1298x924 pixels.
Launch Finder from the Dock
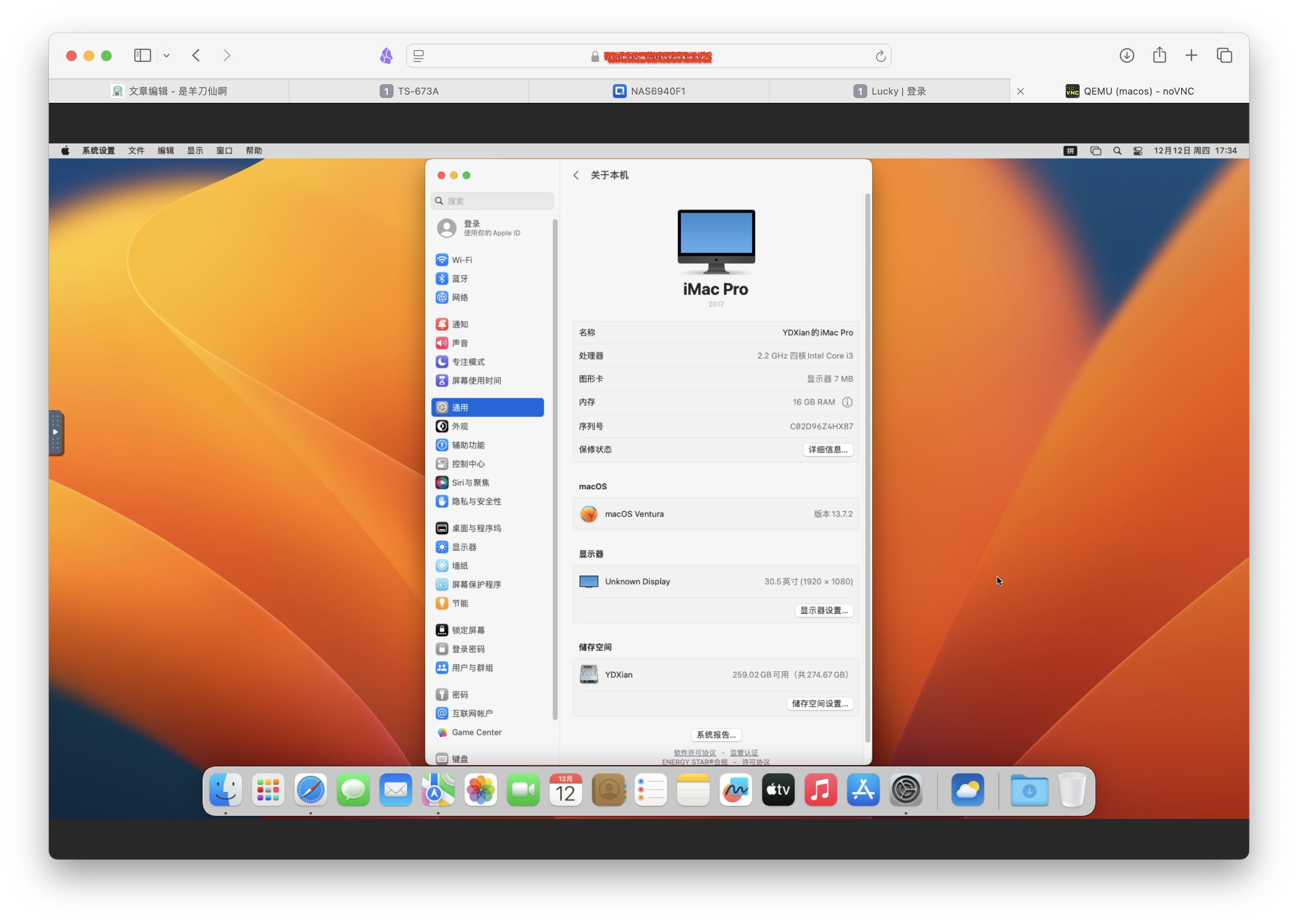click(225, 790)
